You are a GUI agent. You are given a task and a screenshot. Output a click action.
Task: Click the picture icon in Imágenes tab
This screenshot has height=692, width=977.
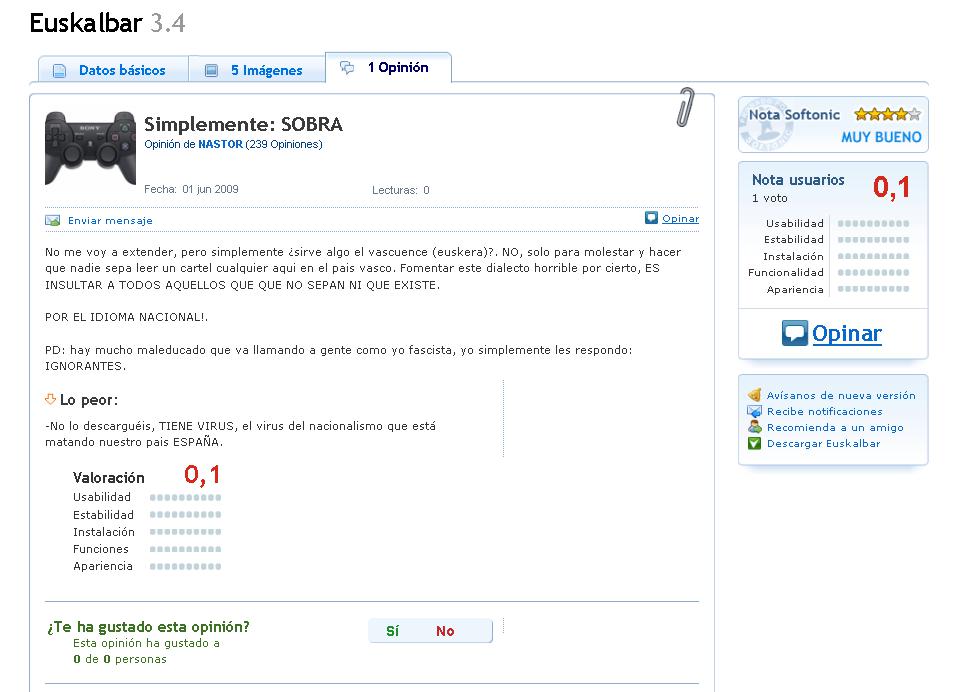click(211, 70)
